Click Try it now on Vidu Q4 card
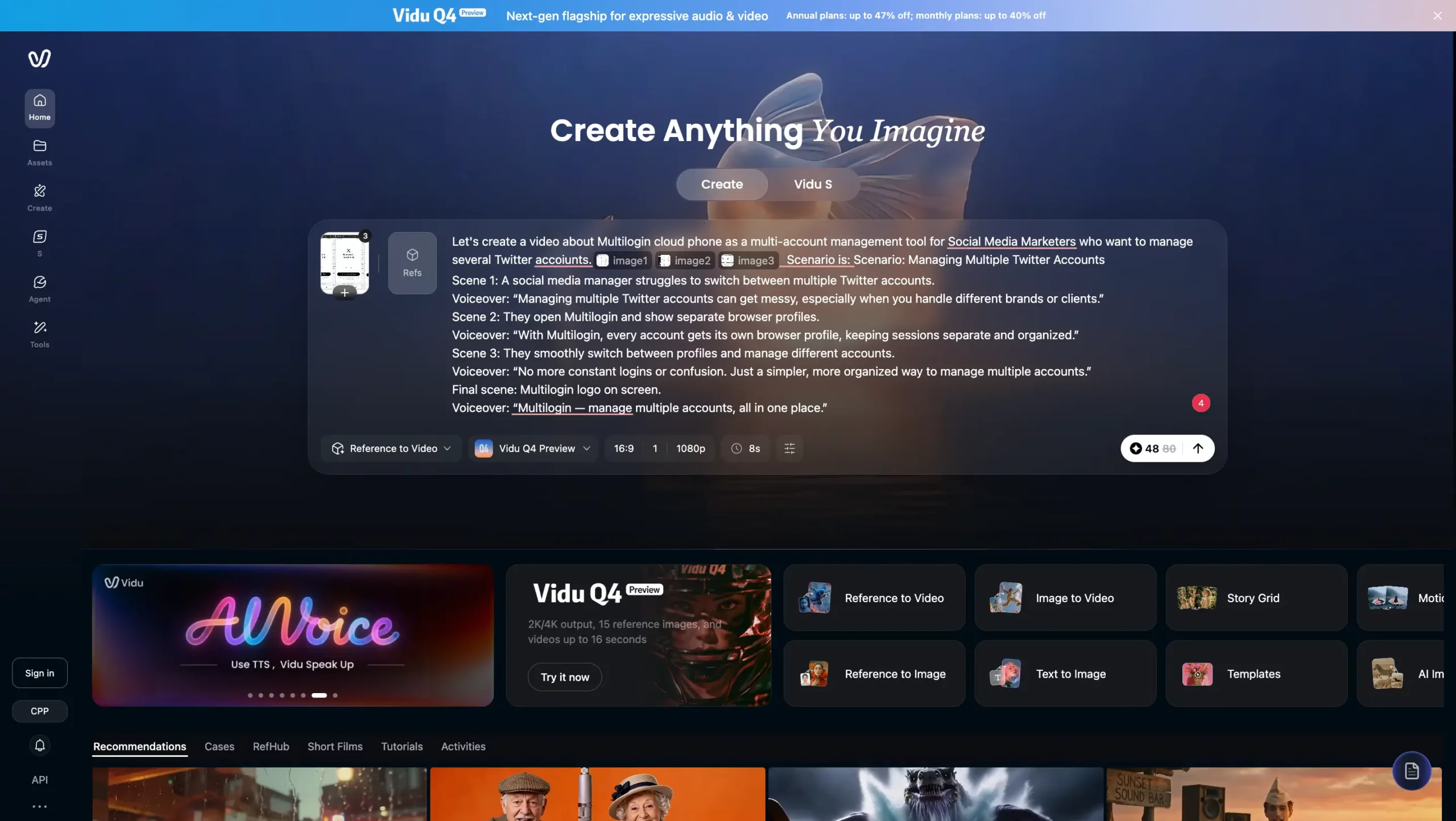Screen dimensions: 1456x821 tap(565, 677)
